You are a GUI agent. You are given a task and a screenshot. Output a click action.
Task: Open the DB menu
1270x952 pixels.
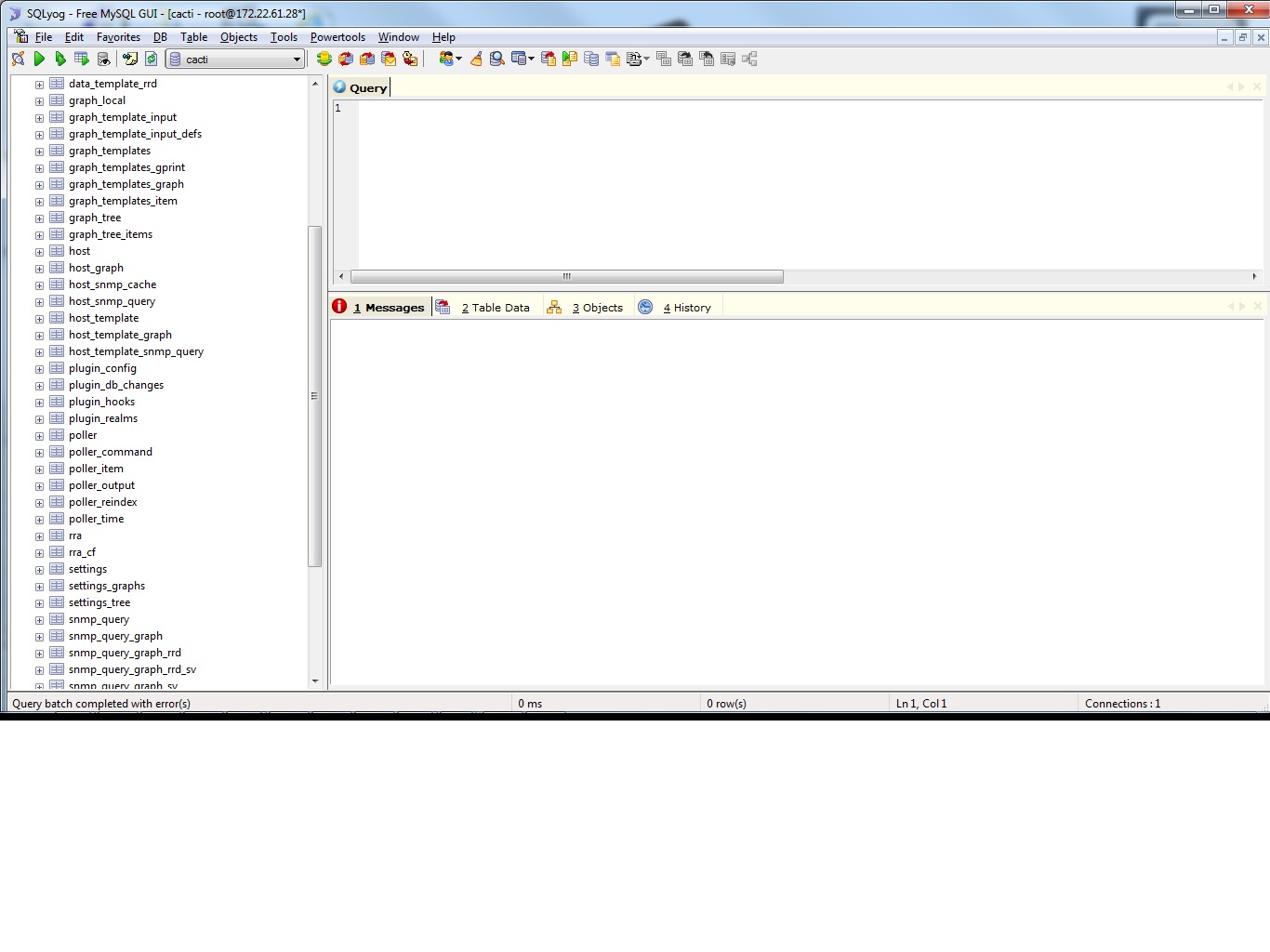(x=160, y=37)
